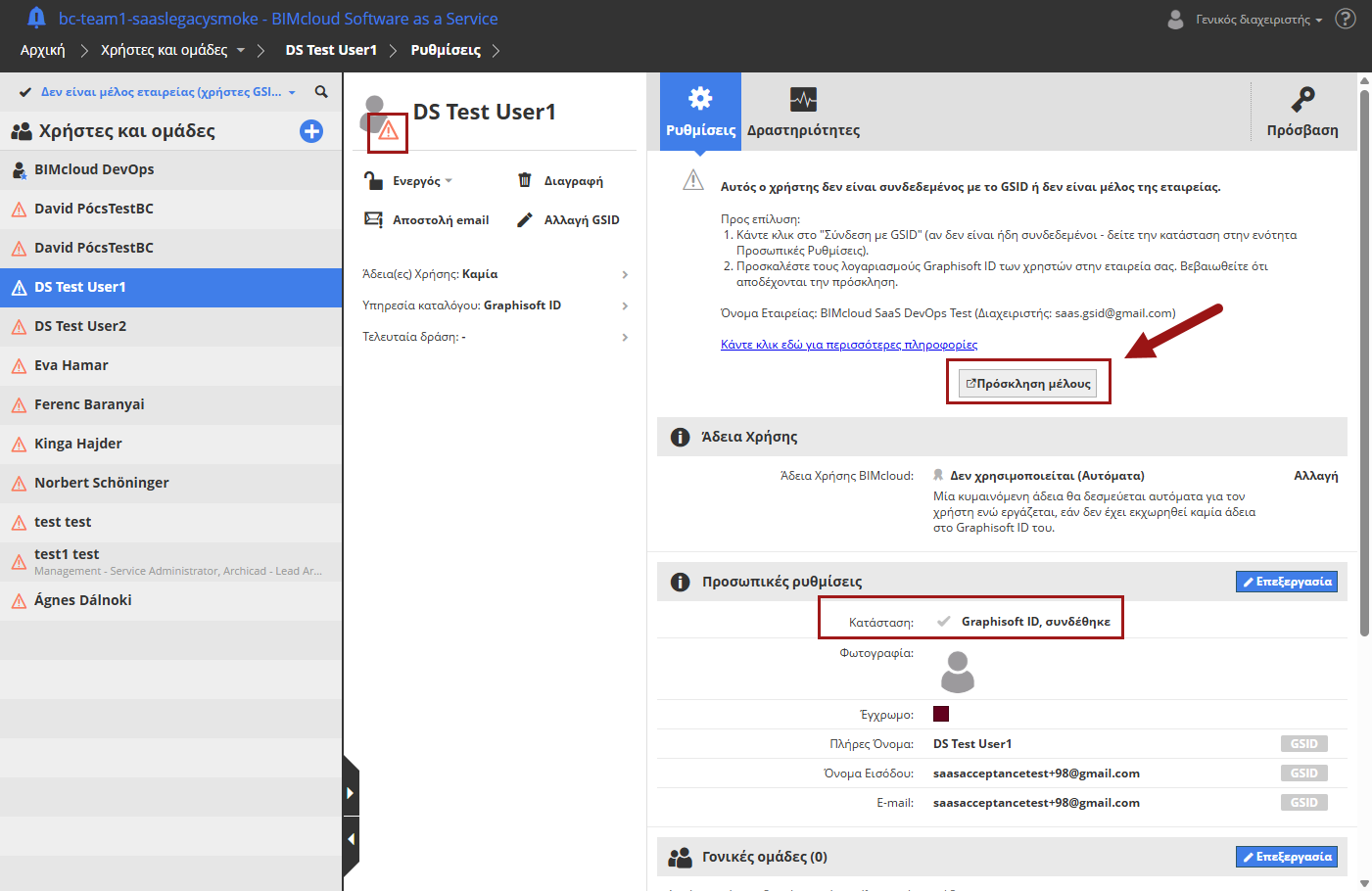Collapse the side panel with left arrow
The width and height of the screenshot is (1372, 891).
pos(351,839)
